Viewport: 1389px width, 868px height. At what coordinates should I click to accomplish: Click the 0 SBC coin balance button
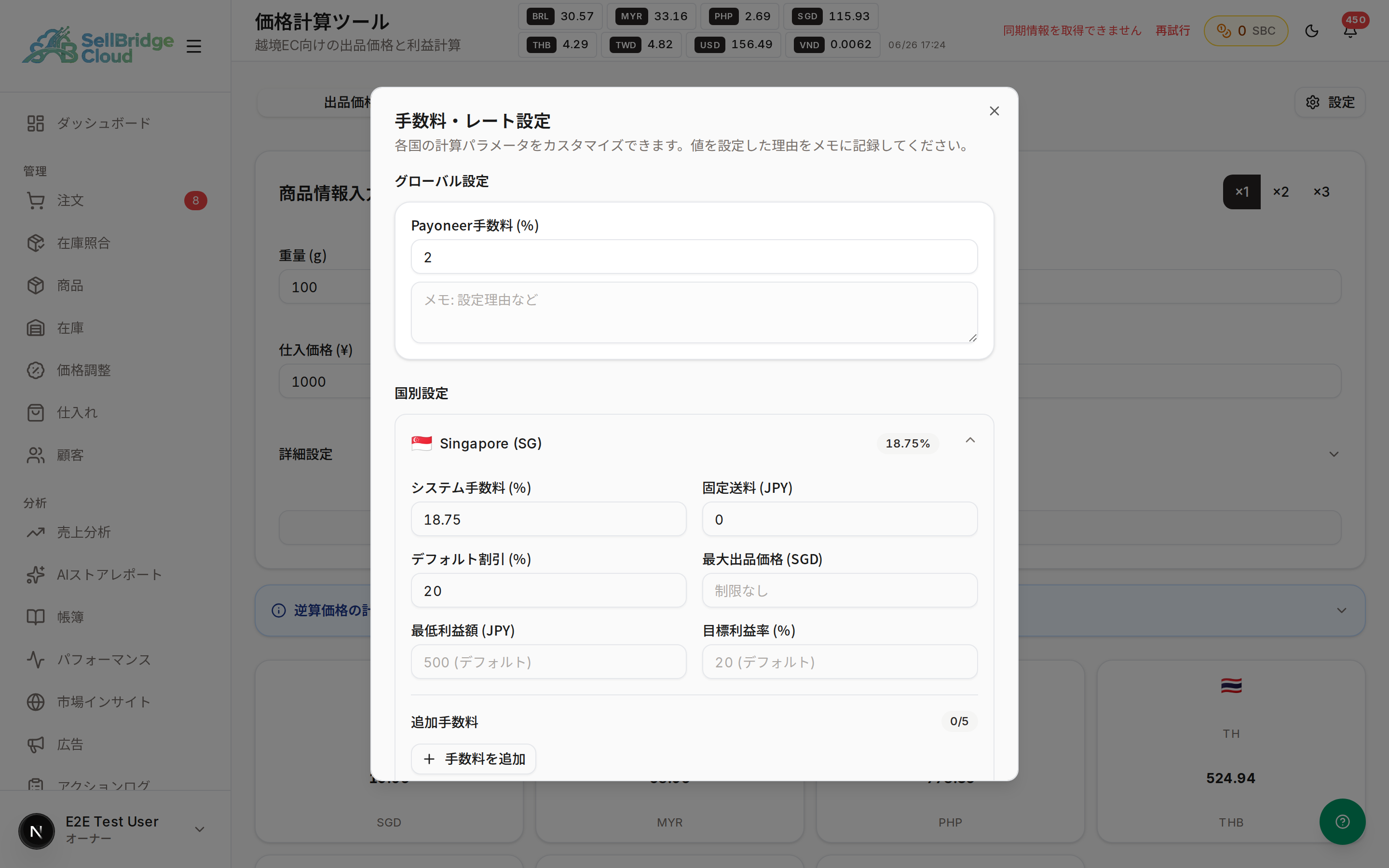1245,30
